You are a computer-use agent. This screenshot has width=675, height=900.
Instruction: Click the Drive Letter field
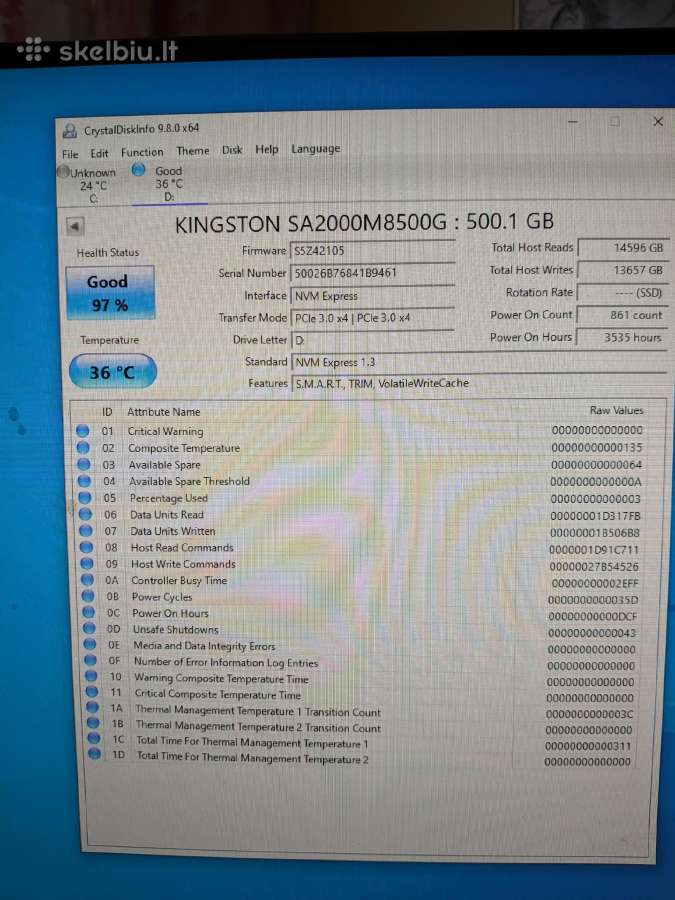[373, 340]
